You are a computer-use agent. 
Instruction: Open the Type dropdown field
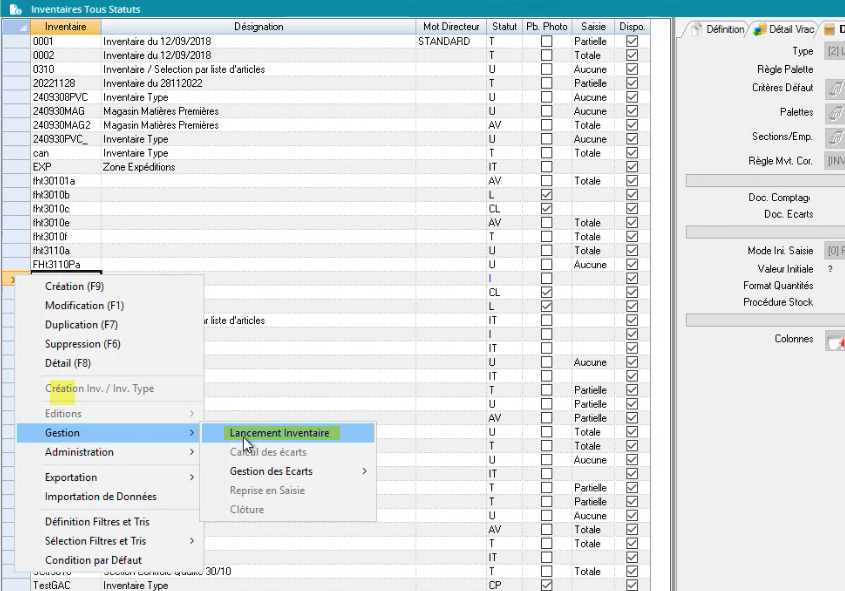coord(835,51)
